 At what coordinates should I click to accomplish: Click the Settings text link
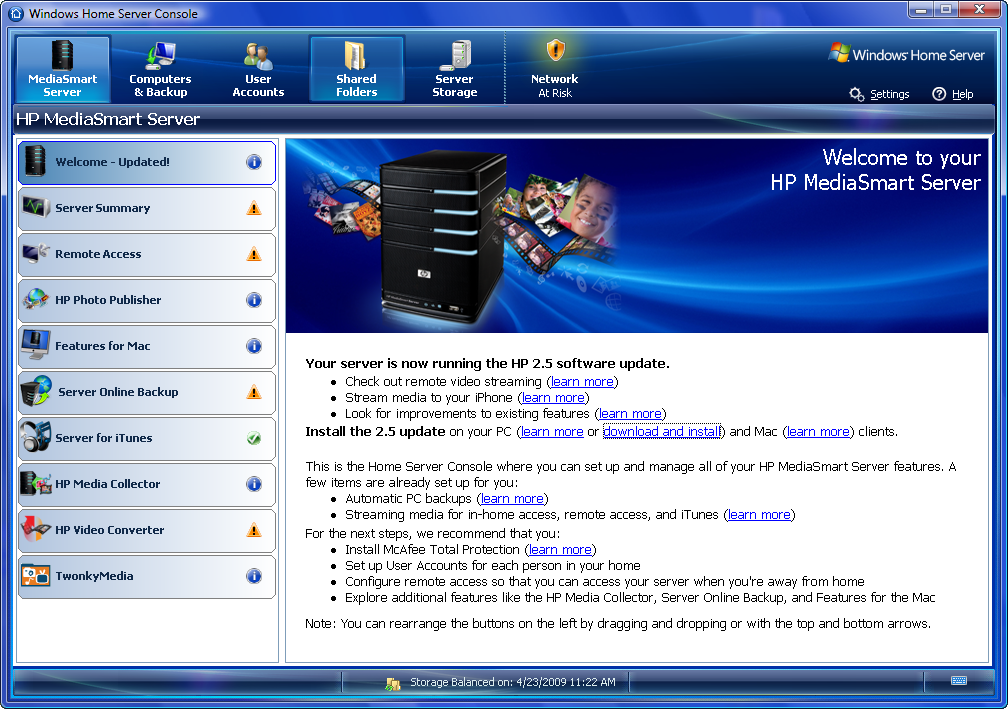click(x=890, y=94)
